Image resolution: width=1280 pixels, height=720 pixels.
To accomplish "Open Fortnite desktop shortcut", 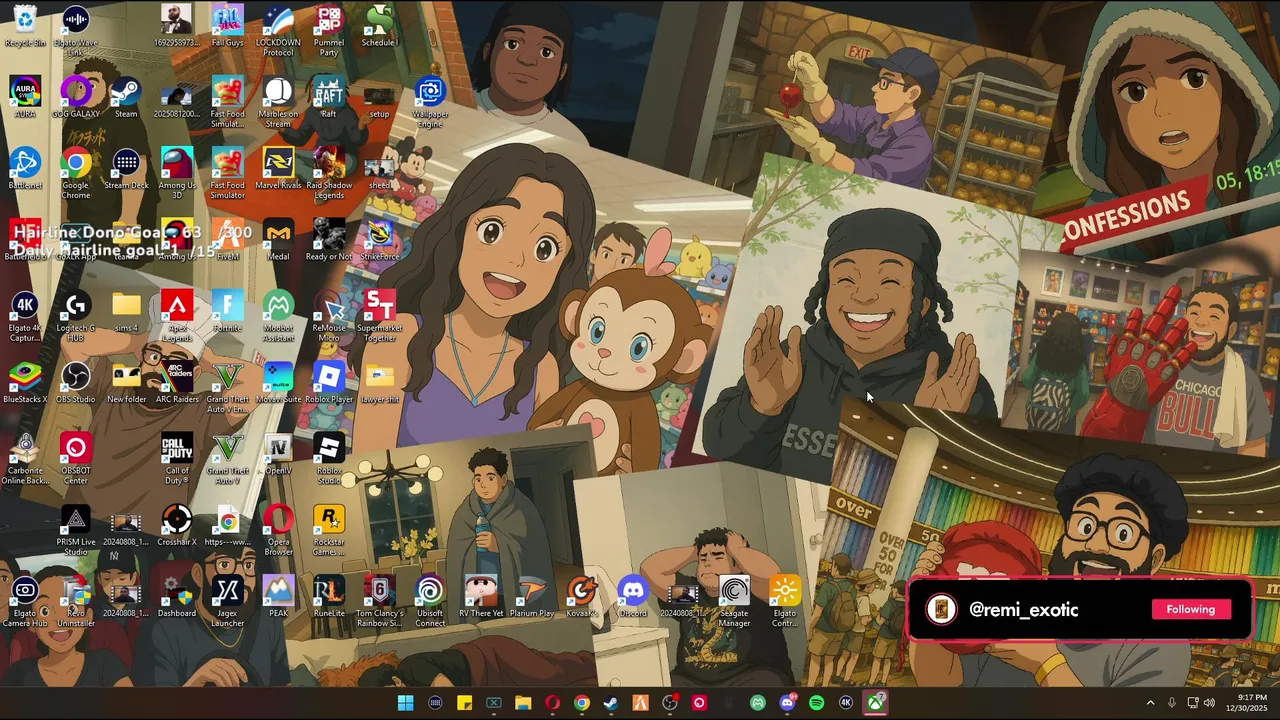I will pyautogui.click(x=227, y=312).
